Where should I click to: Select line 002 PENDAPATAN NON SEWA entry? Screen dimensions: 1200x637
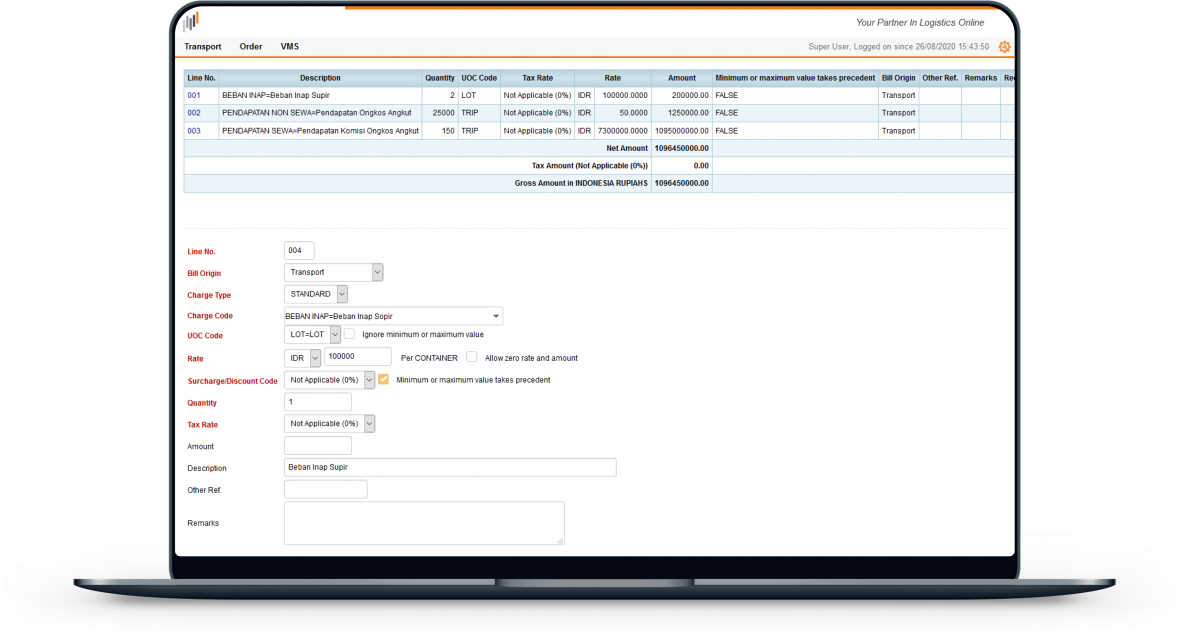coord(193,113)
